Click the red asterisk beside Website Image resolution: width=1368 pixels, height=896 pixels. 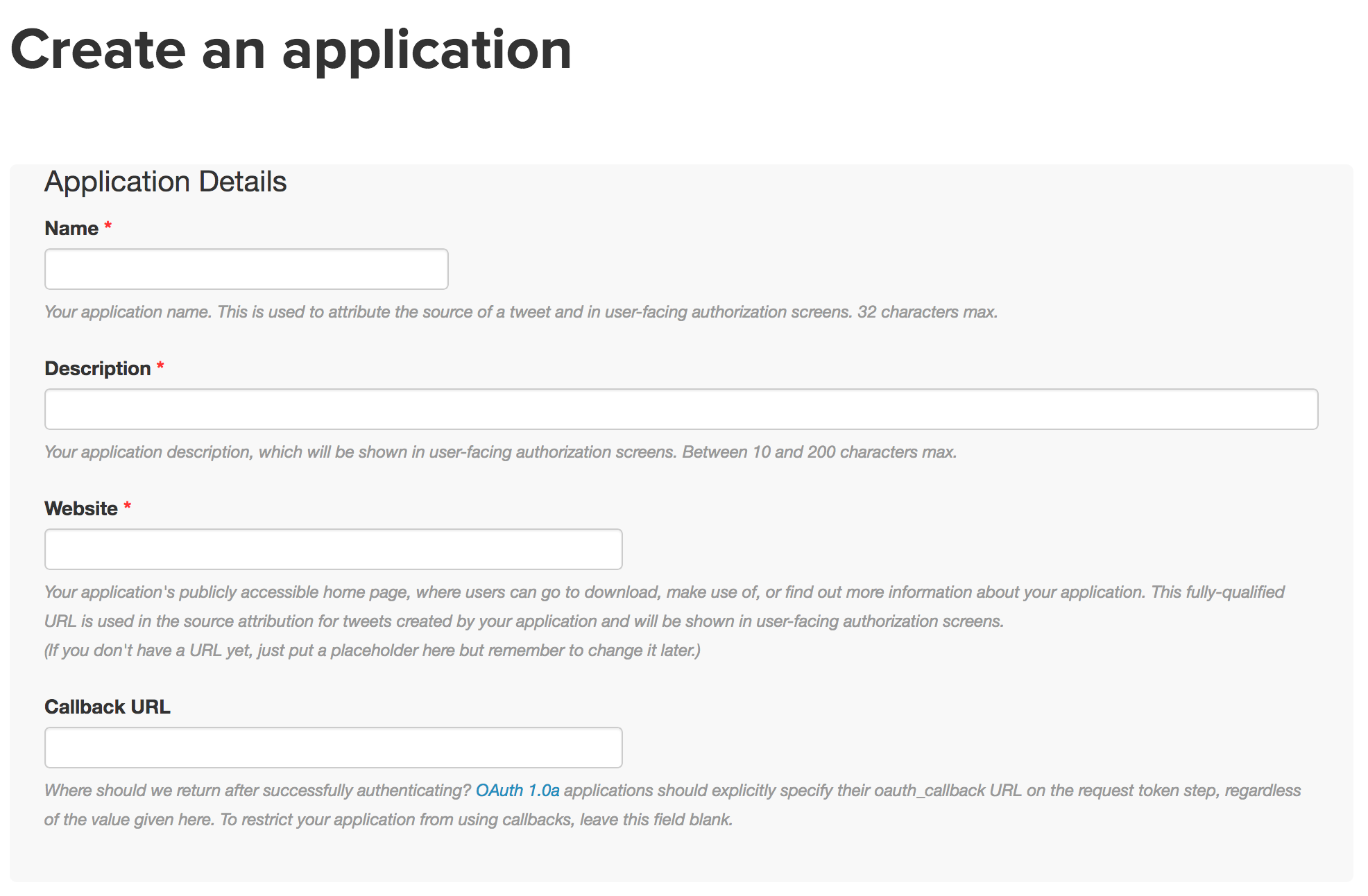pyautogui.click(x=128, y=506)
